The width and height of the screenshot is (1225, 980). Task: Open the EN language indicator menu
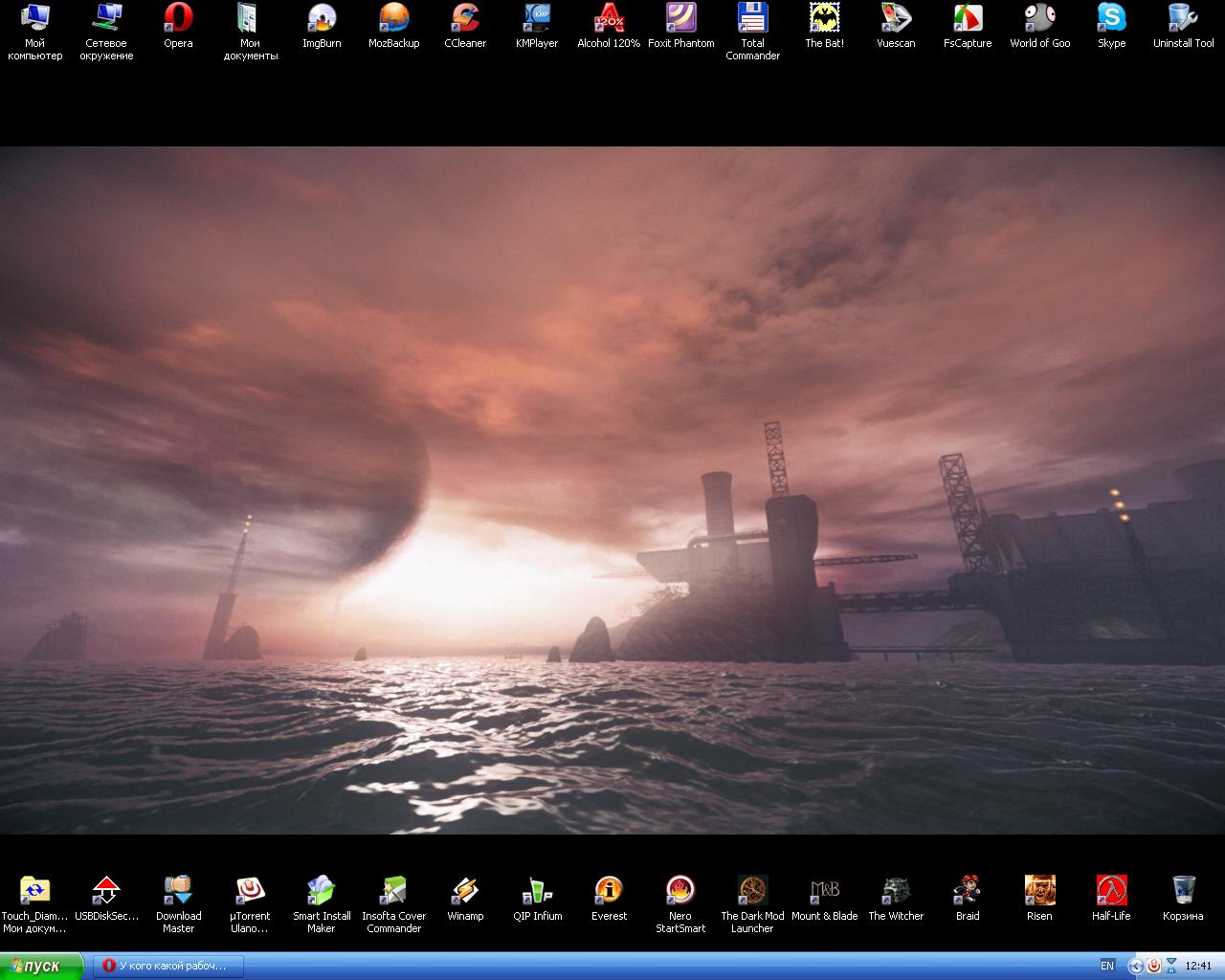[1107, 966]
